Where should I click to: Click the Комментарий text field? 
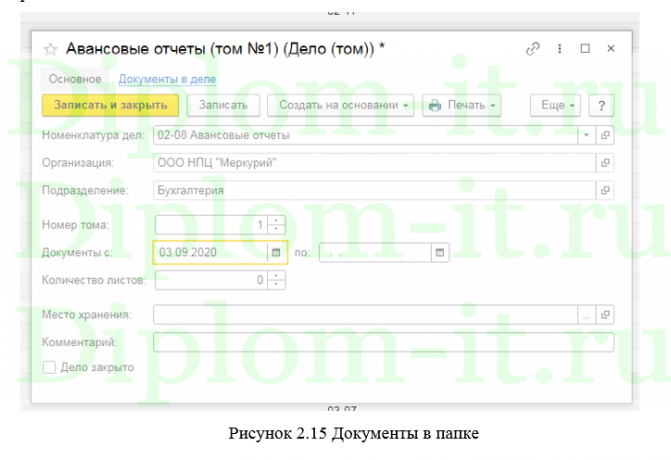click(383, 342)
